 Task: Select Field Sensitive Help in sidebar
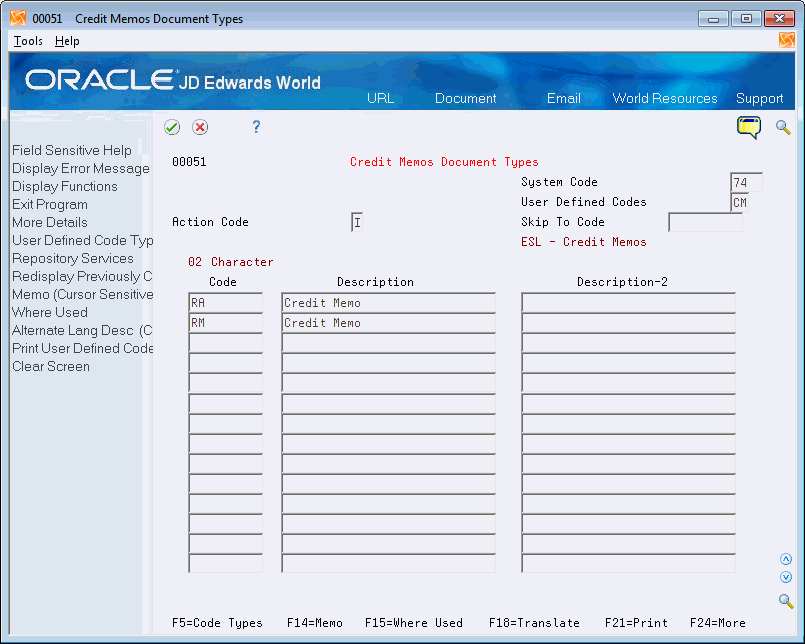(x=72, y=150)
